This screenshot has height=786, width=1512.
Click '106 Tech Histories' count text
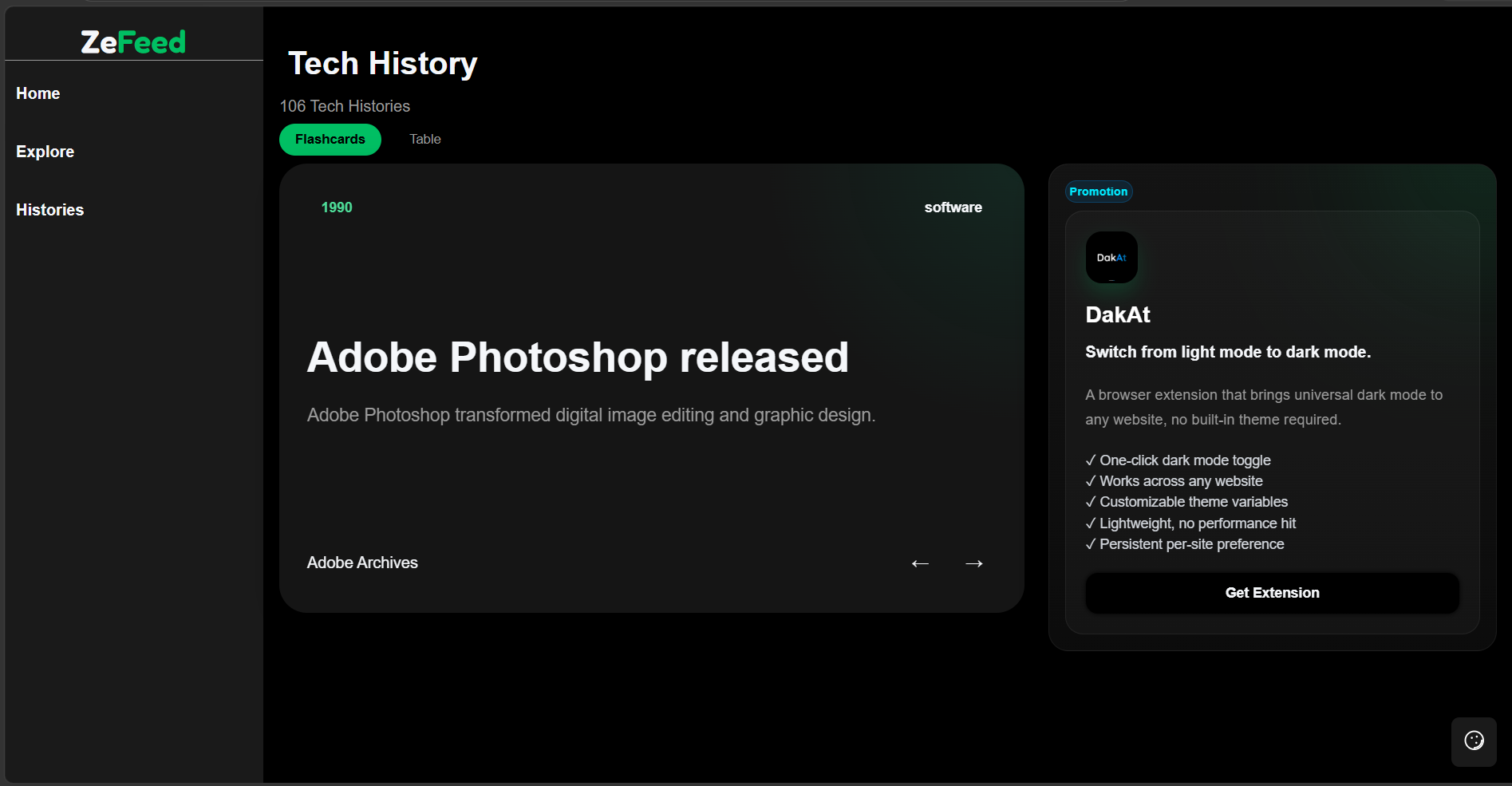(345, 106)
